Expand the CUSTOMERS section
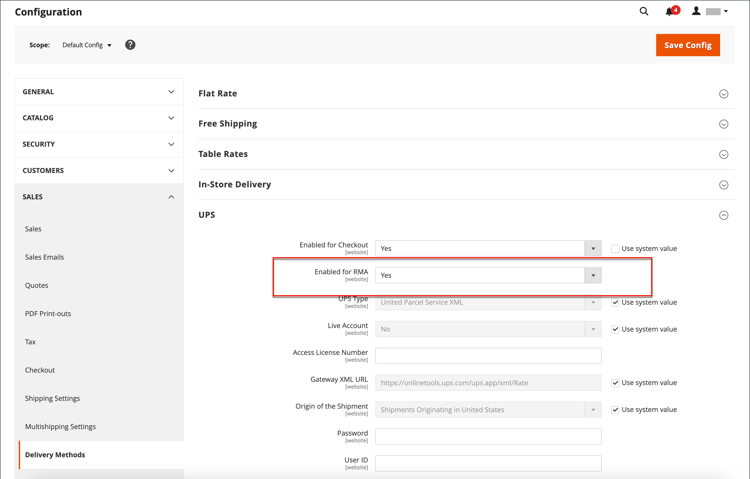 pyautogui.click(x=99, y=171)
